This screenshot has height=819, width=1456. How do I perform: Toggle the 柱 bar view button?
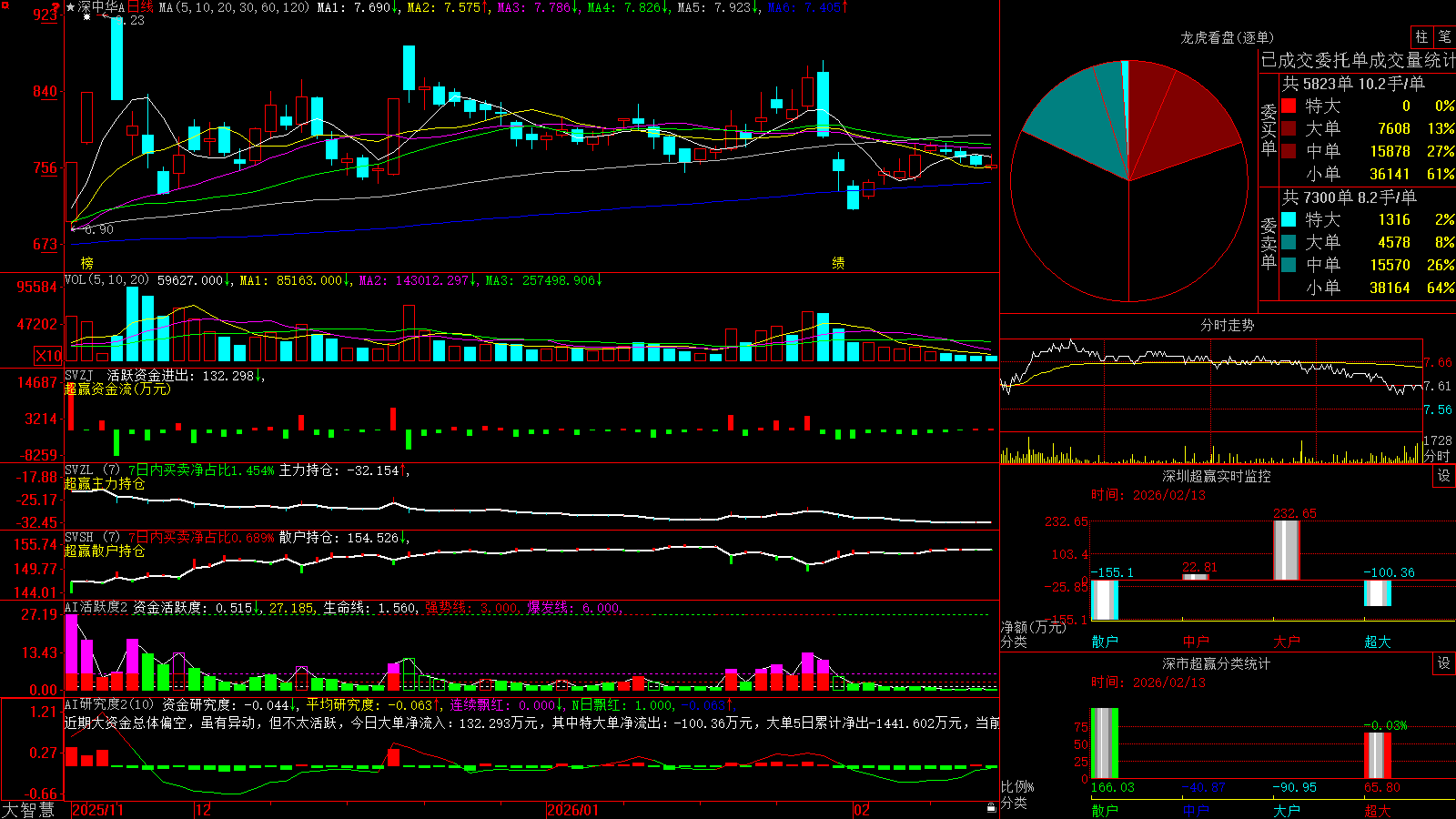click(1421, 37)
